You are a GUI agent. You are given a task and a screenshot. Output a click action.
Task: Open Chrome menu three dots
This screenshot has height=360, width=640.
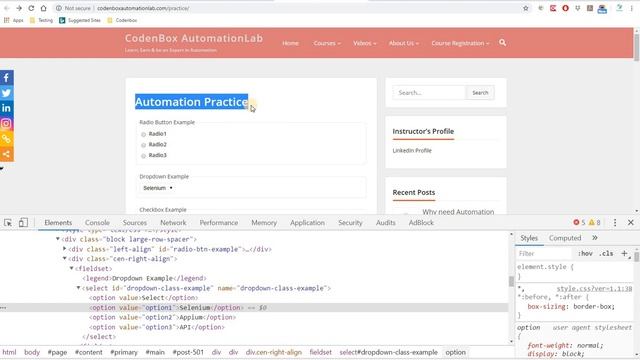(x=631, y=8)
